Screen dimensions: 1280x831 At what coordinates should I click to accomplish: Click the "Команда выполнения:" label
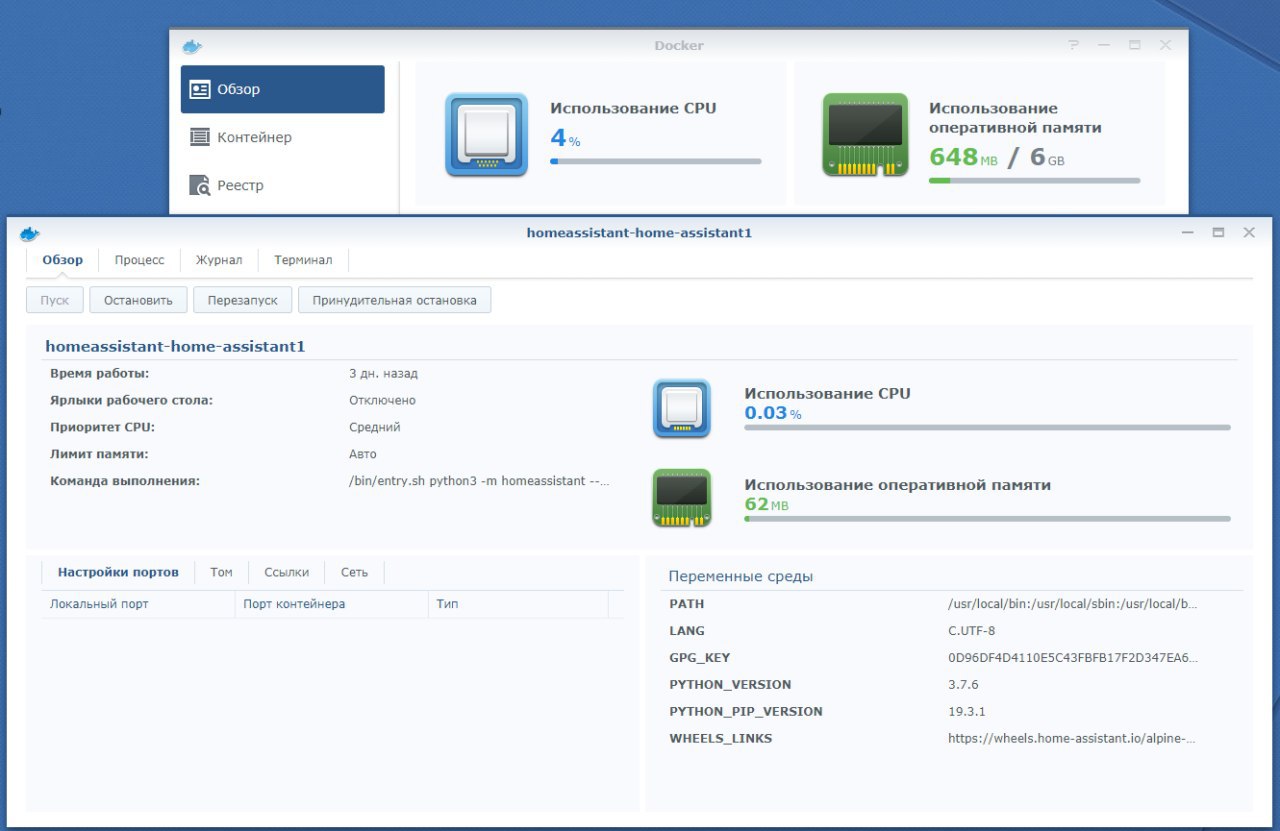pyautogui.click(x=125, y=481)
